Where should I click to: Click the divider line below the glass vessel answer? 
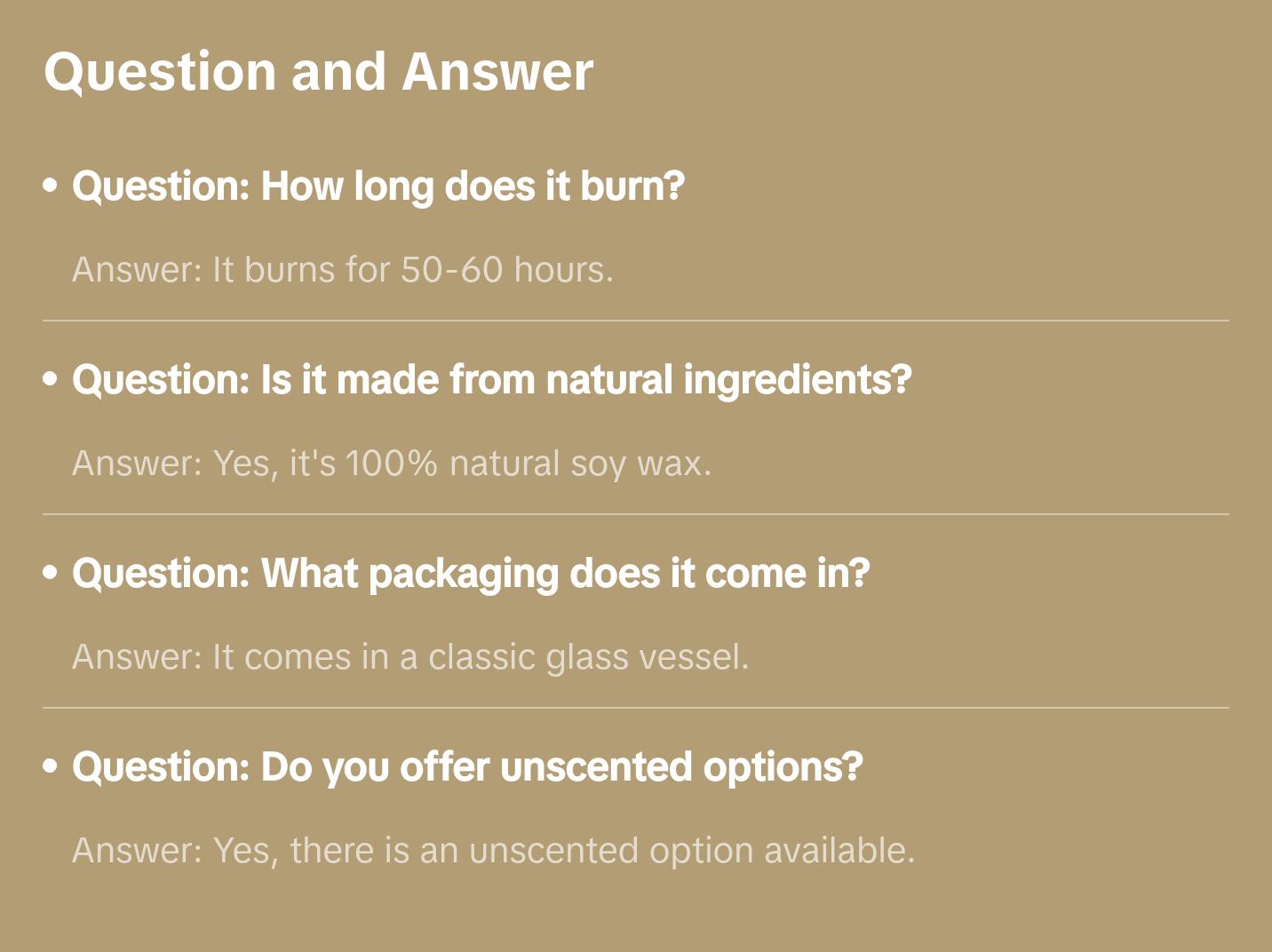[x=635, y=708]
